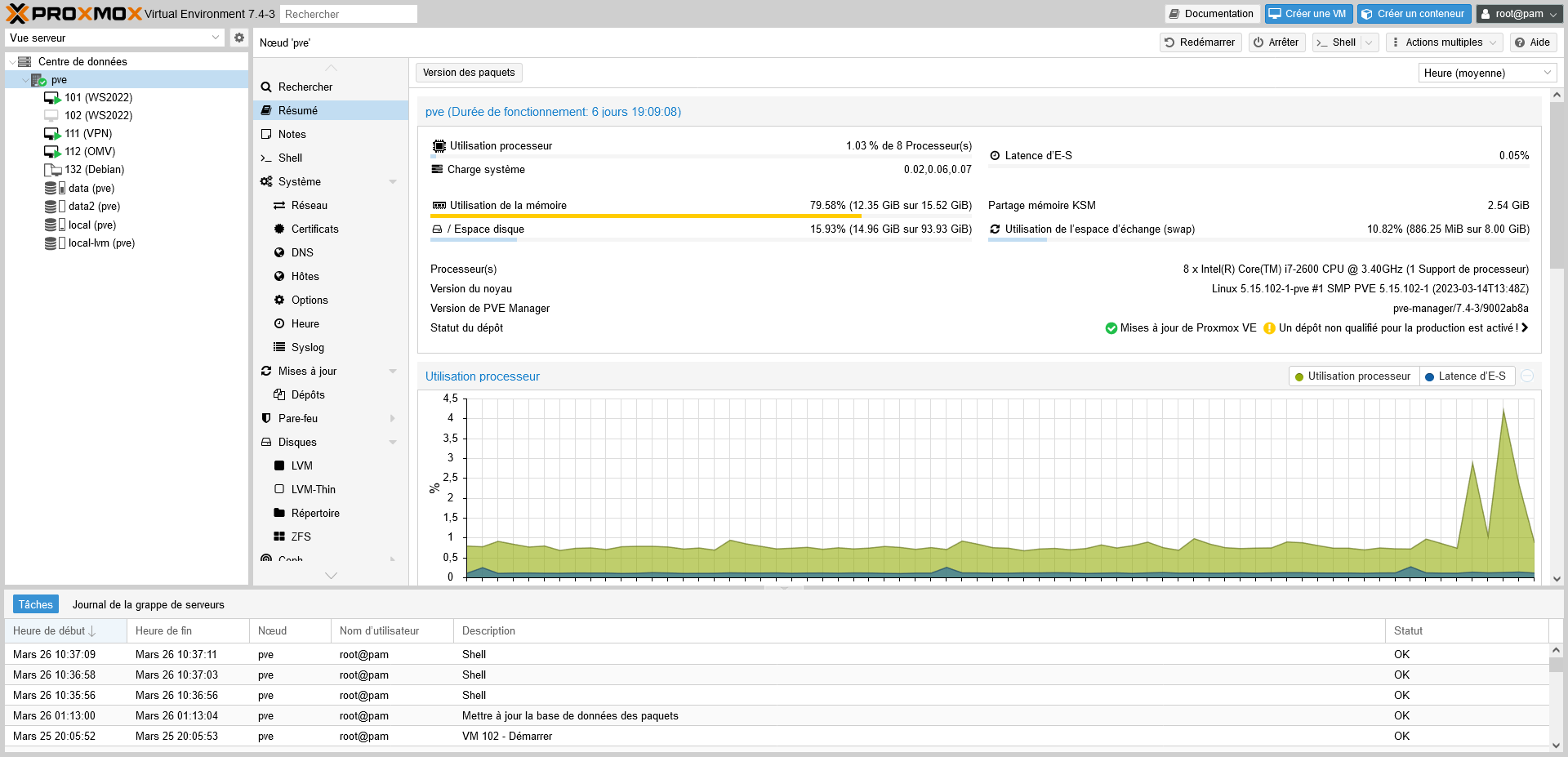Click the Rechercher search field in header
This screenshot has width=1568, height=757.
coord(348,15)
